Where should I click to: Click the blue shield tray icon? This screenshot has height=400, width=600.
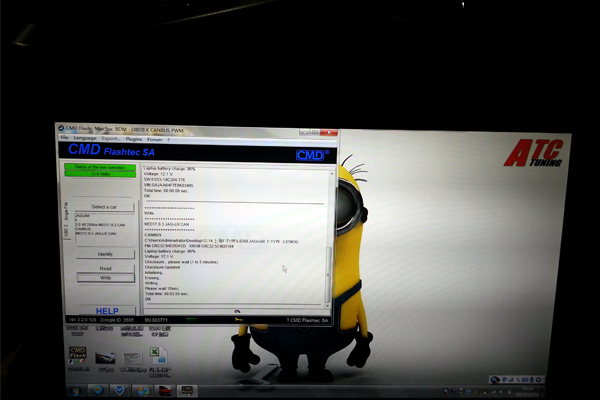468,392
